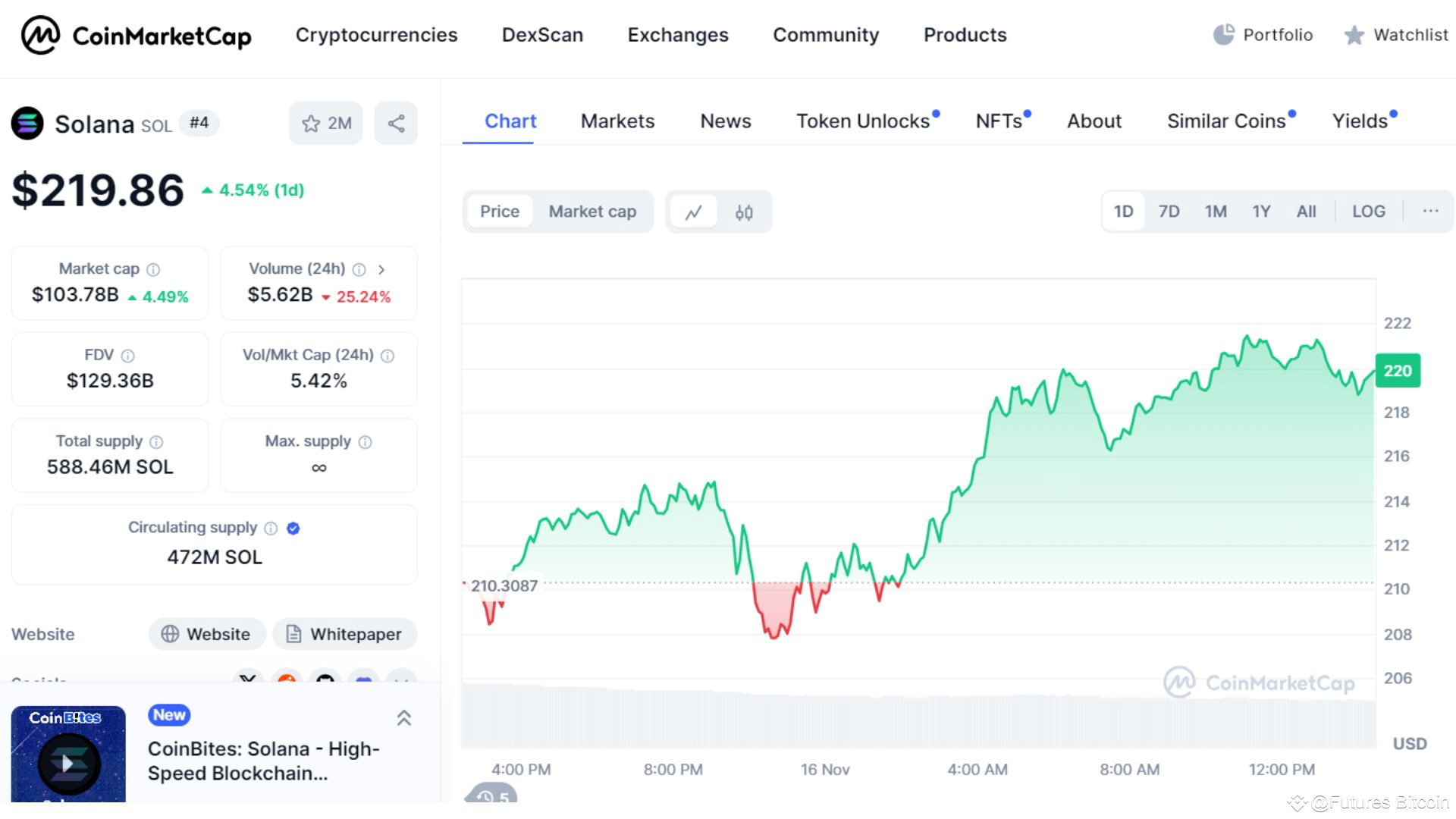
Task: Click the 472M SOL circulating supply value
Action: 215,557
